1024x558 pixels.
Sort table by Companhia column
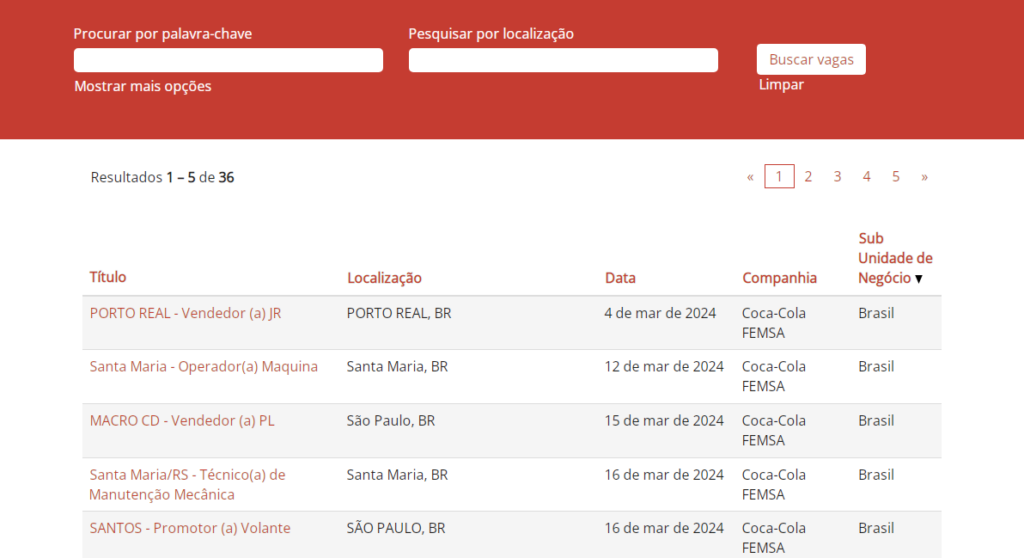tap(779, 278)
